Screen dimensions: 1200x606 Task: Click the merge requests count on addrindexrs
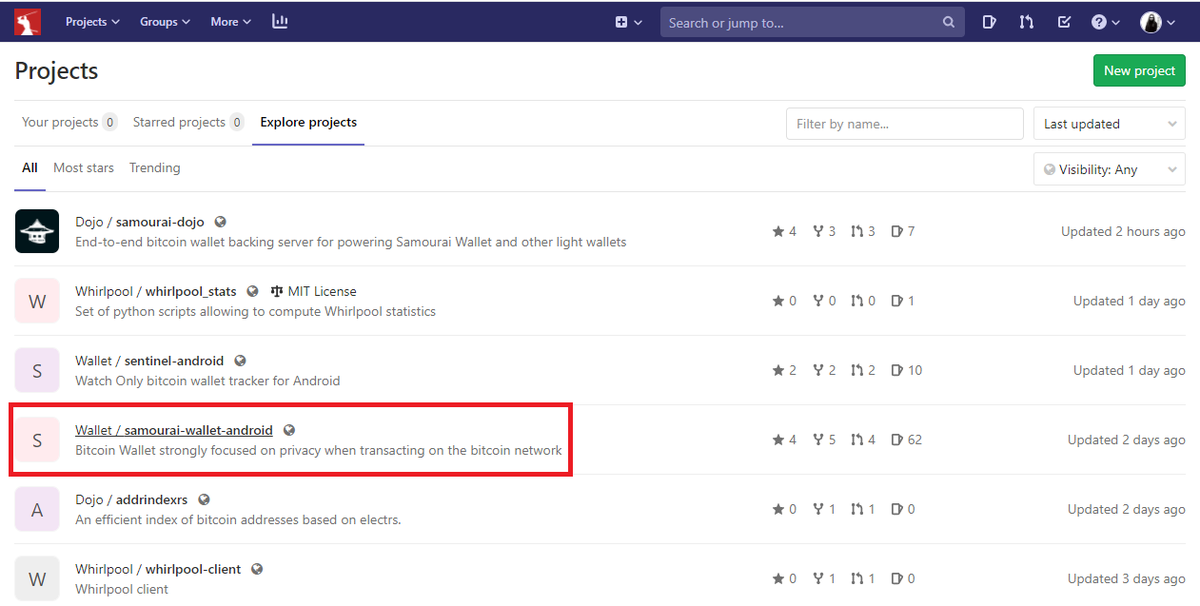tap(863, 509)
